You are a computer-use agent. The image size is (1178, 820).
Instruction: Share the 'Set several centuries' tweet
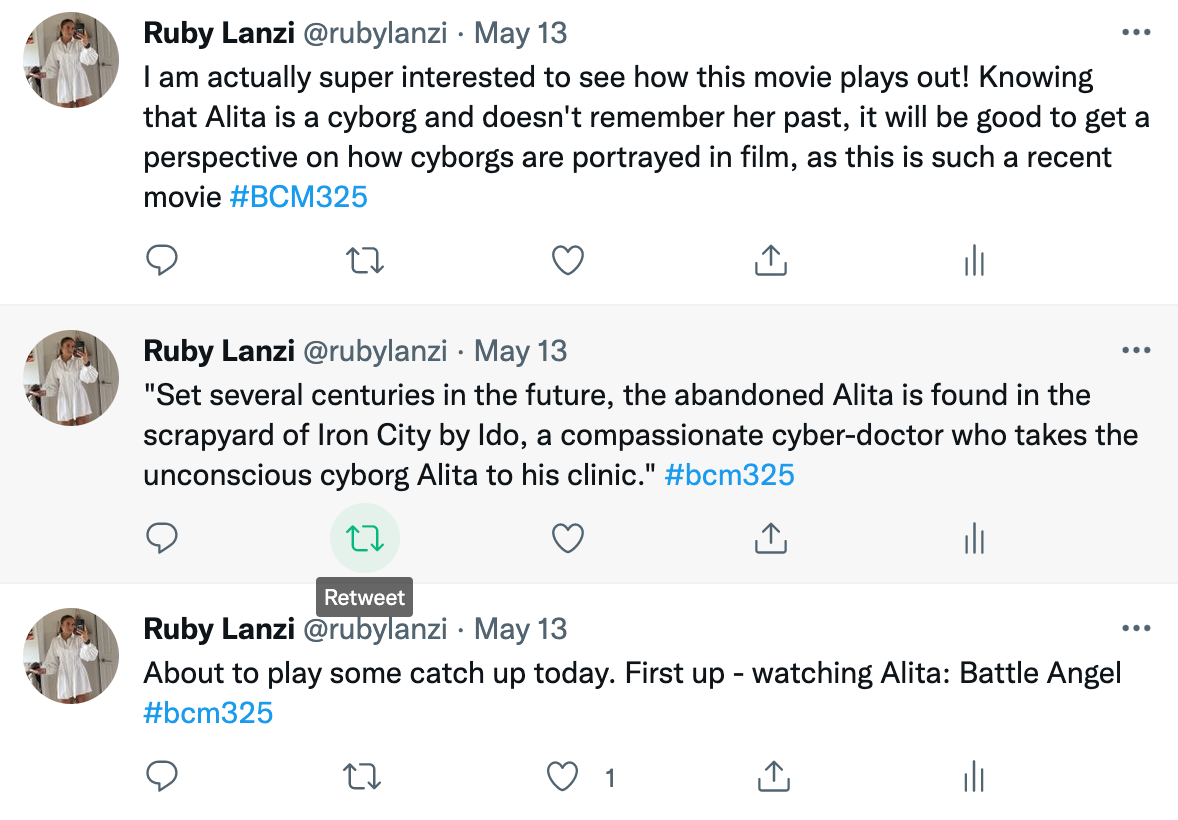(x=770, y=539)
